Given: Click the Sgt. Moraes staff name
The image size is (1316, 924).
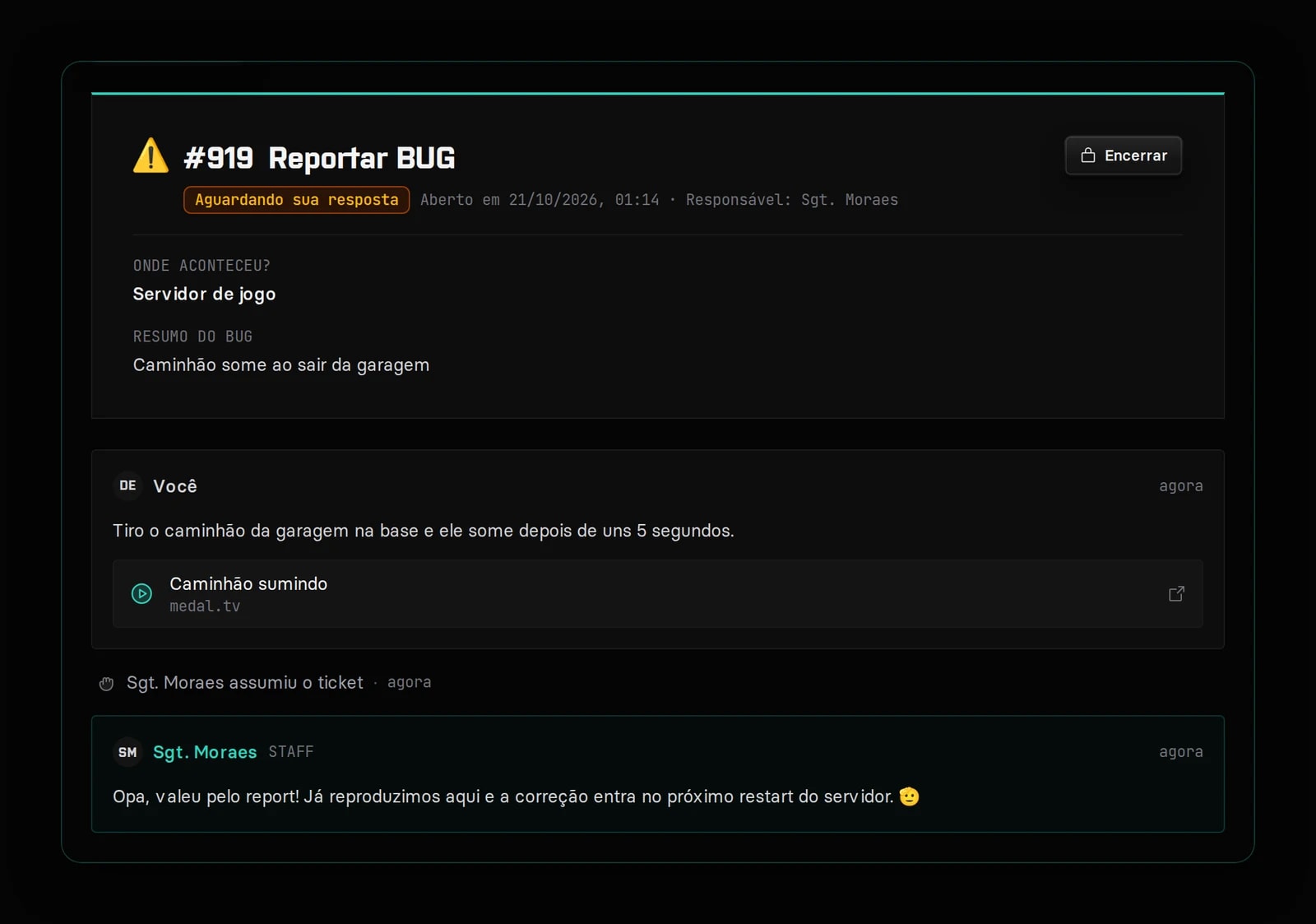Looking at the screenshot, I should pos(205,752).
